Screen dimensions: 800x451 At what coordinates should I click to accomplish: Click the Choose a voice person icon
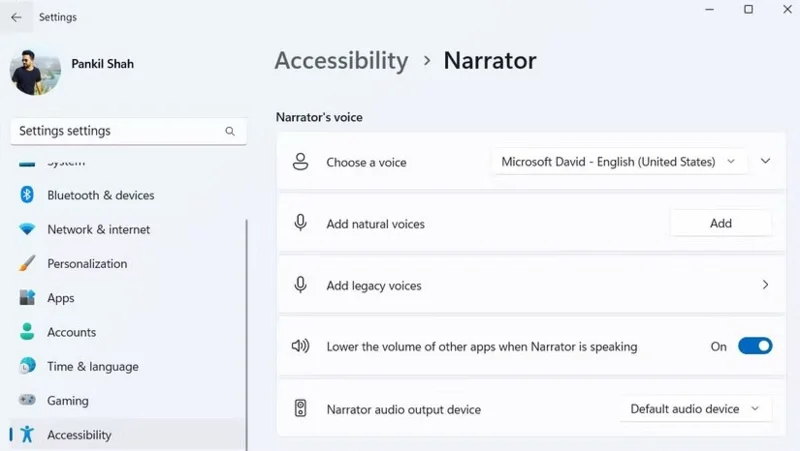(x=301, y=162)
